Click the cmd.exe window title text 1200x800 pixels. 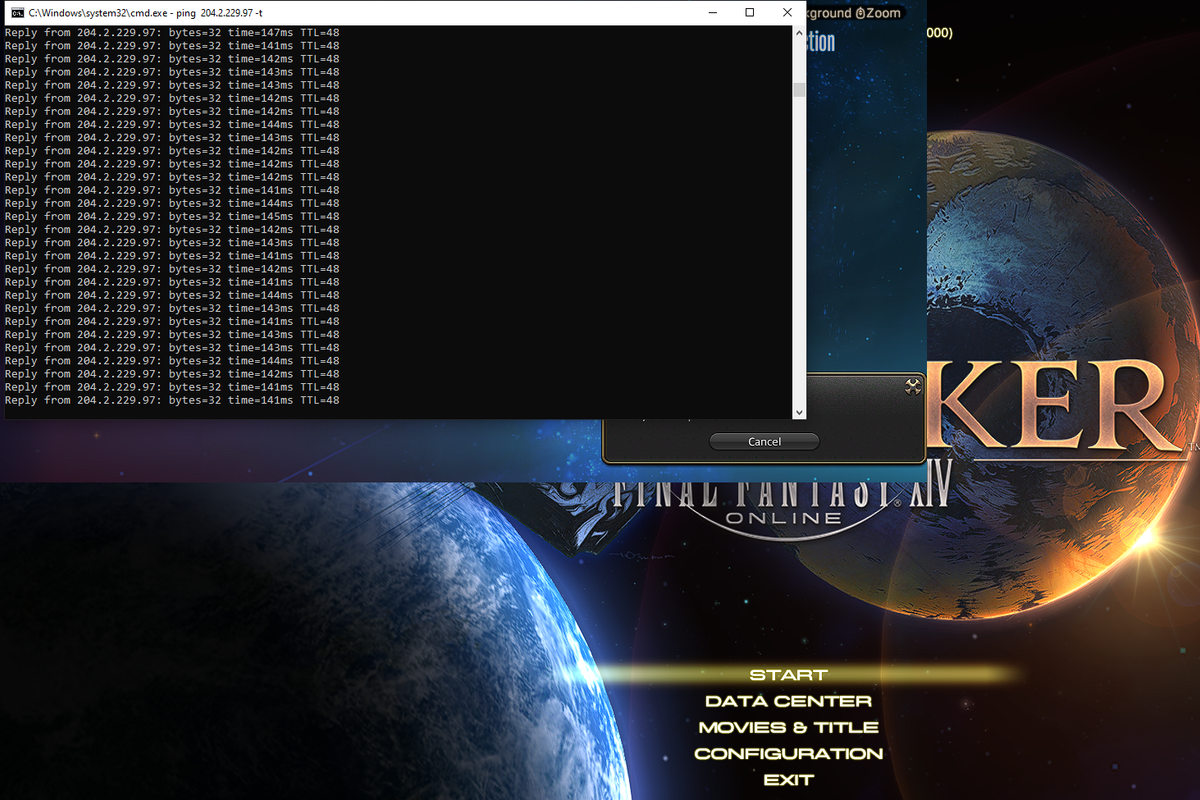(146, 13)
